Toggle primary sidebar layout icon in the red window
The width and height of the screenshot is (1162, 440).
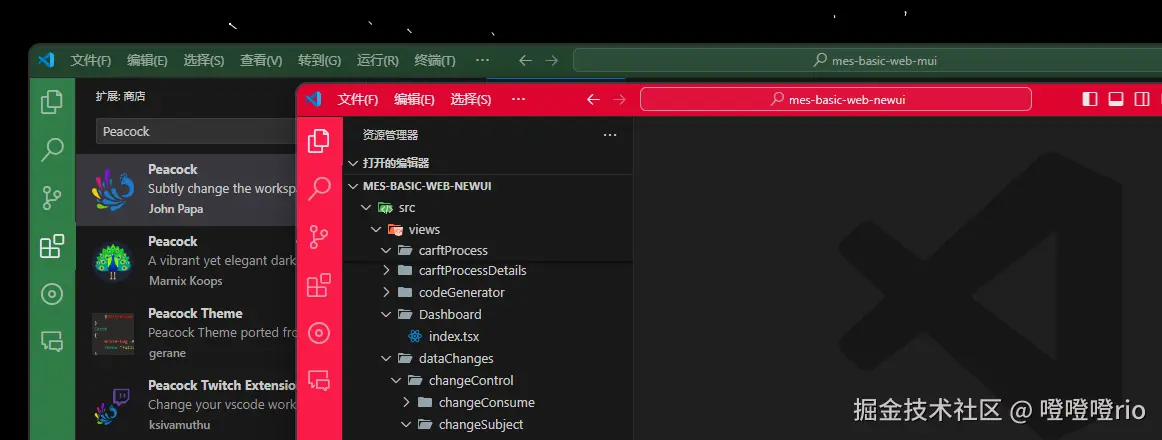(1090, 99)
